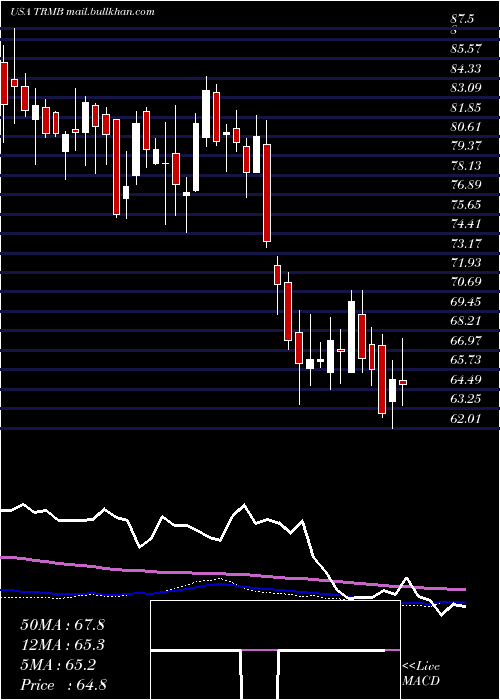
Task: Select the 66.97 price axis label
Action: [466, 341]
